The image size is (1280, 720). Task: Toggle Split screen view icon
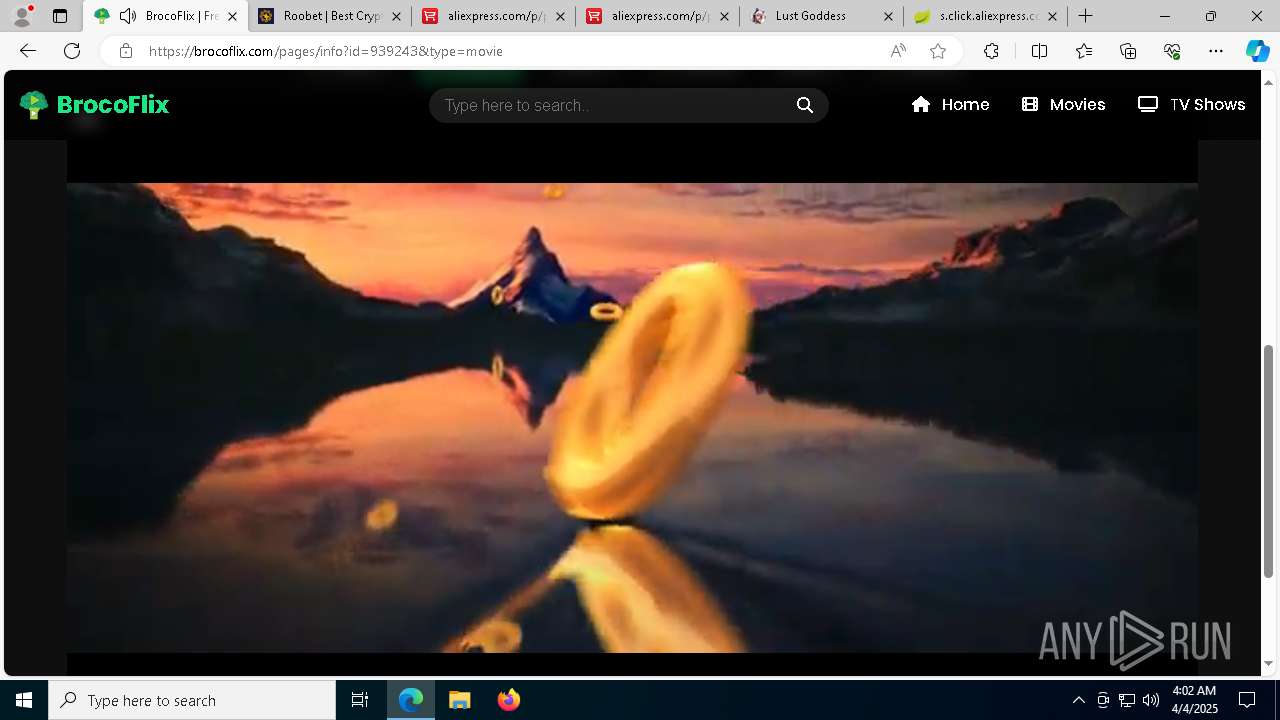tap(1039, 51)
